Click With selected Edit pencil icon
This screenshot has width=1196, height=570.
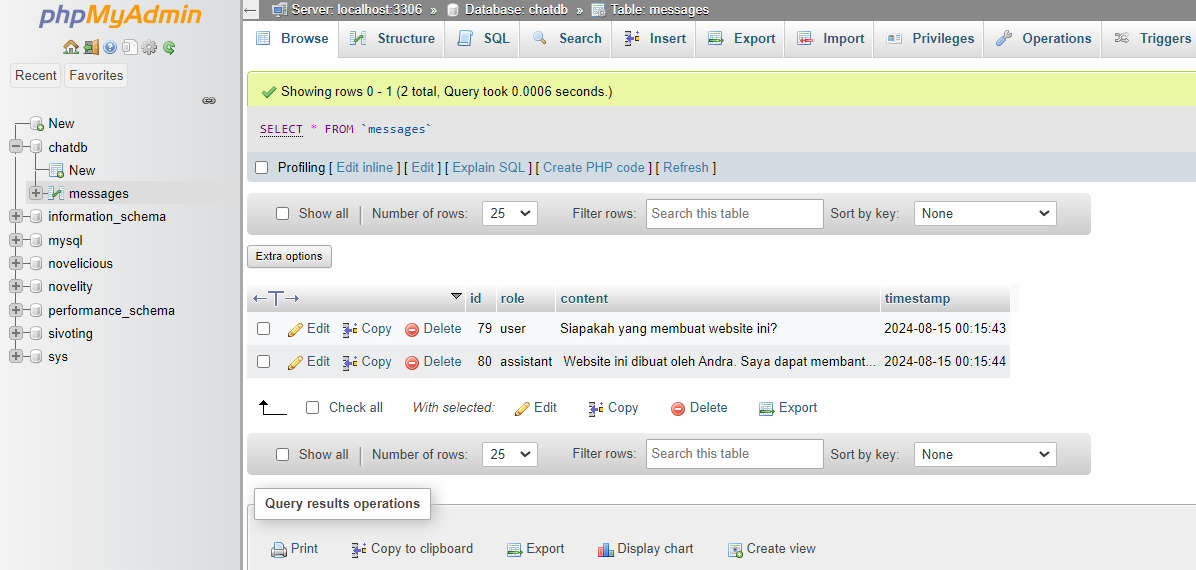click(522, 408)
